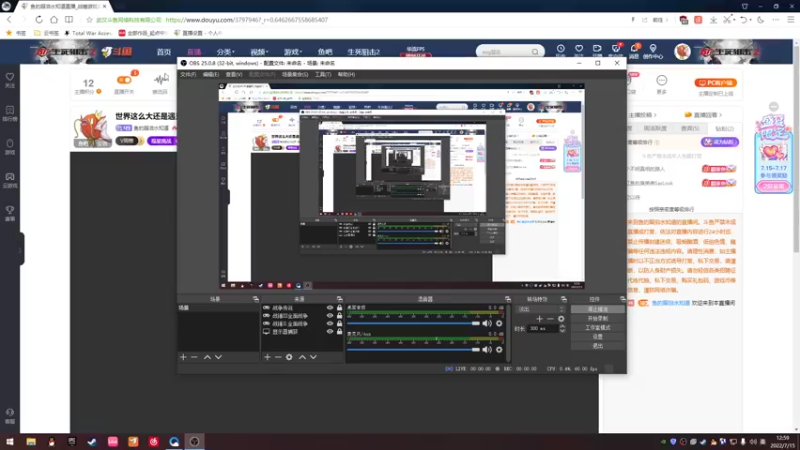Click the Douyu user avatar
The width and height of the screenshot is (800, 450).
coord(682,52)
